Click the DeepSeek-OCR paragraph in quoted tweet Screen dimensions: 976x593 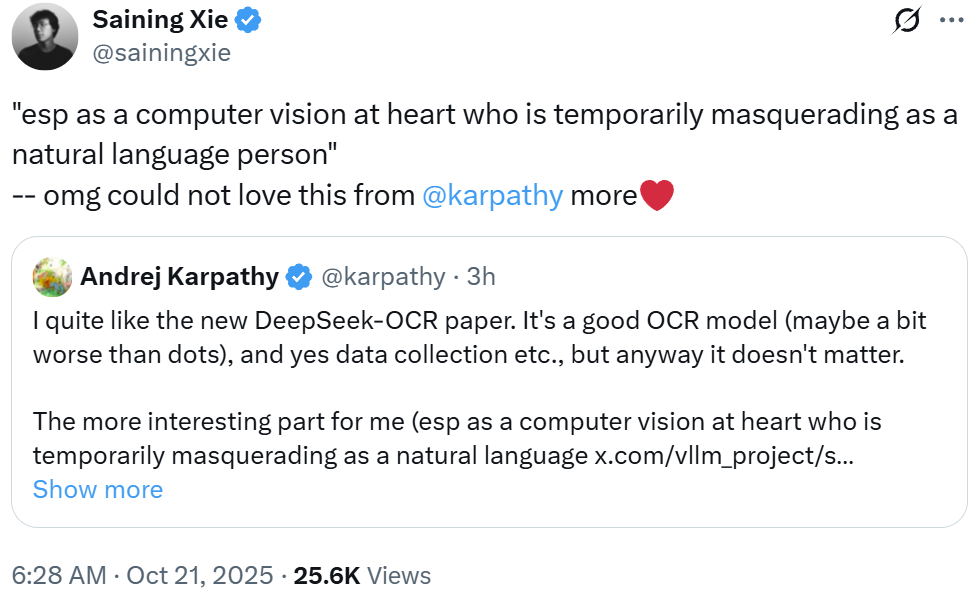480,337
